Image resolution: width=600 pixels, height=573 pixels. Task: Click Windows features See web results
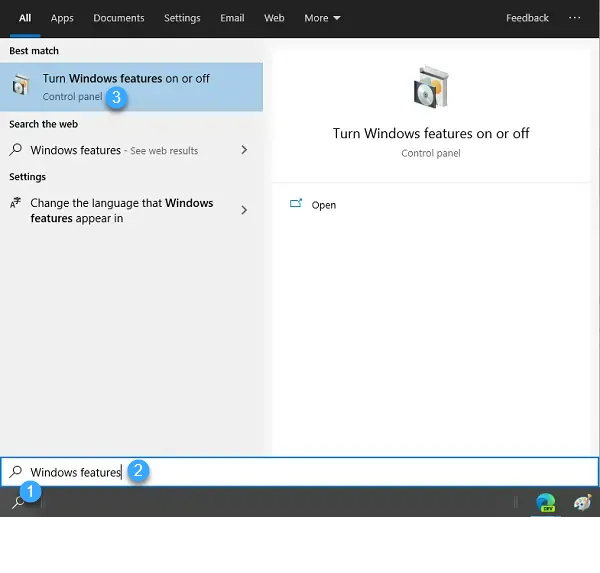(114, 150)
